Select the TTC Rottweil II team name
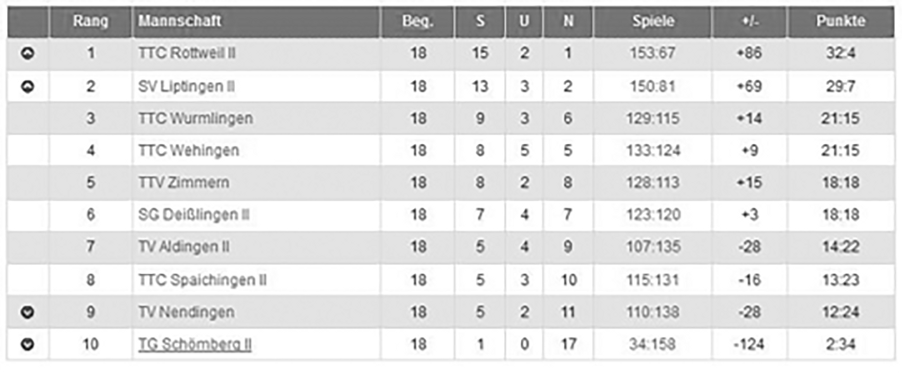 (187, 54)
